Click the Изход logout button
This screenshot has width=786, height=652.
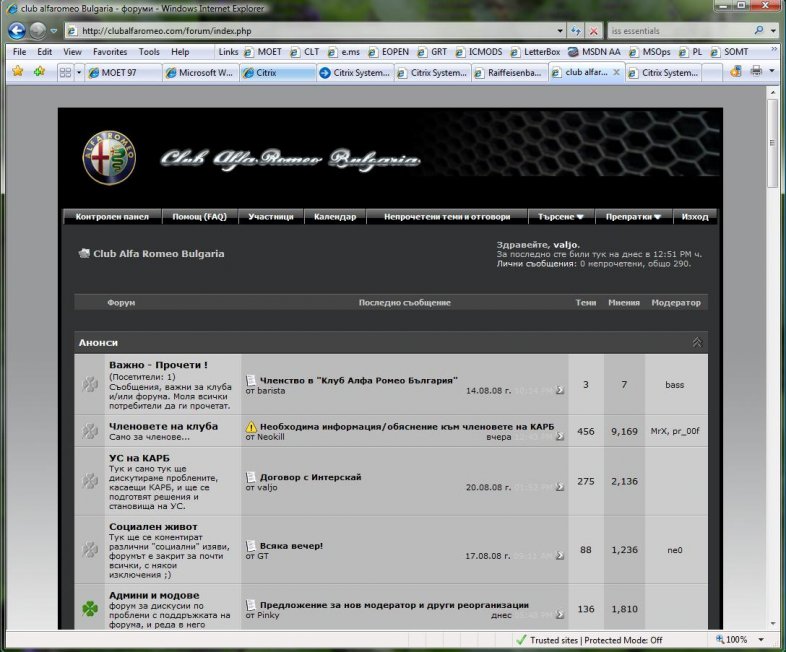pos(694,216)
